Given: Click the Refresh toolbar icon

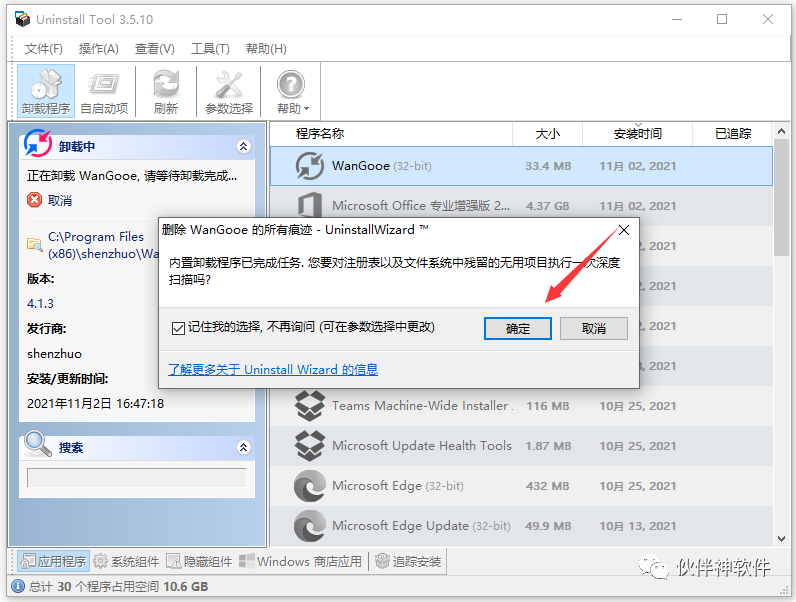Looking at the screenshot, I should point(166,91).
